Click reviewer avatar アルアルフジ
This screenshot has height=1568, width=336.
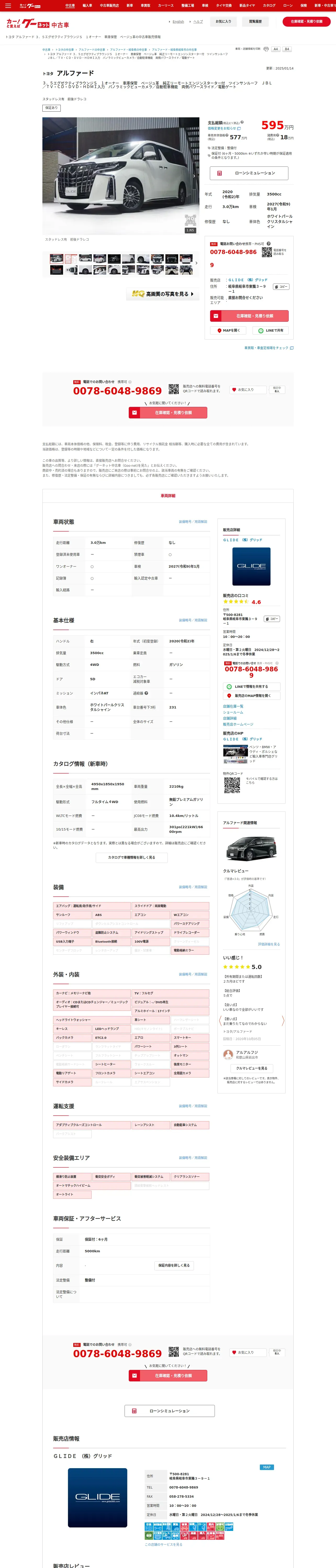228,1054
